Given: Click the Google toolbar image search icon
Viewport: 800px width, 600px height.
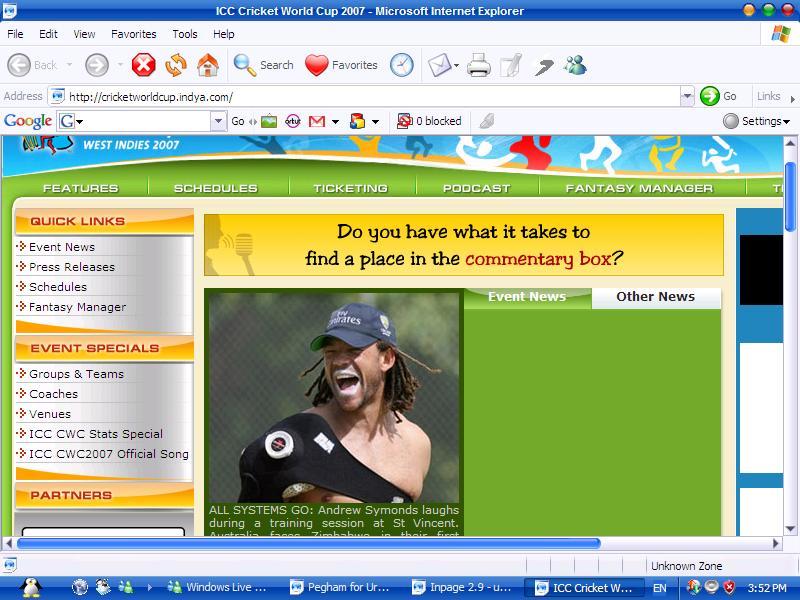Looking at the screenshot, I should pyautogui.click(x=269, y=121).
